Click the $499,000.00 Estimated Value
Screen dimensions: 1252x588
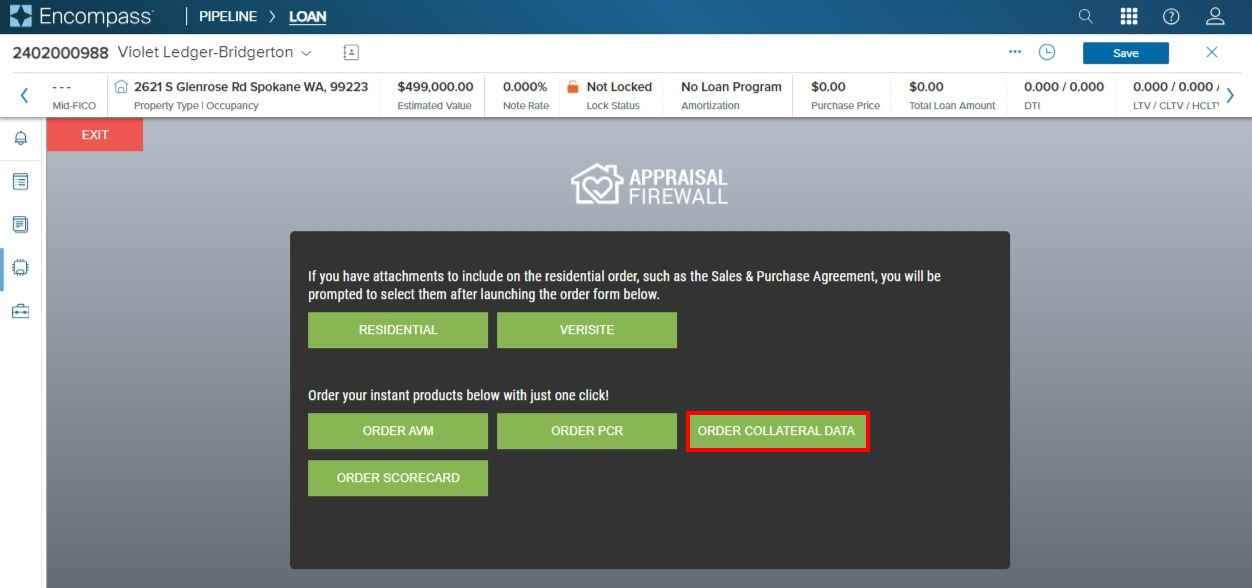[x=435, y=87]
